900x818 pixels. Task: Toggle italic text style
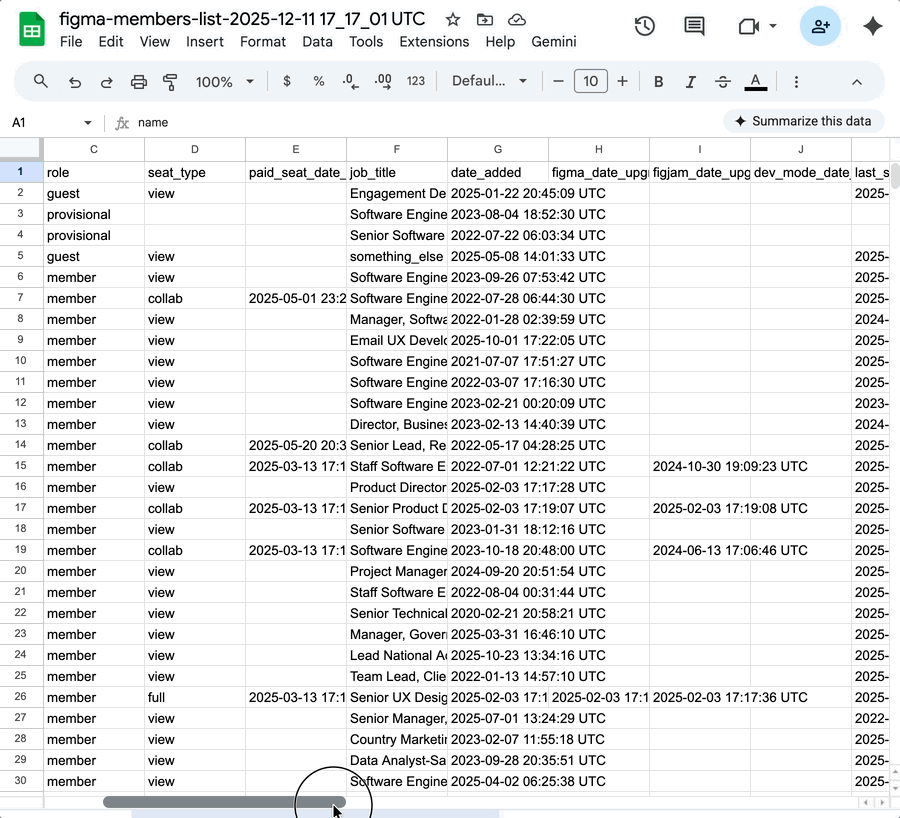pos(690,82)
